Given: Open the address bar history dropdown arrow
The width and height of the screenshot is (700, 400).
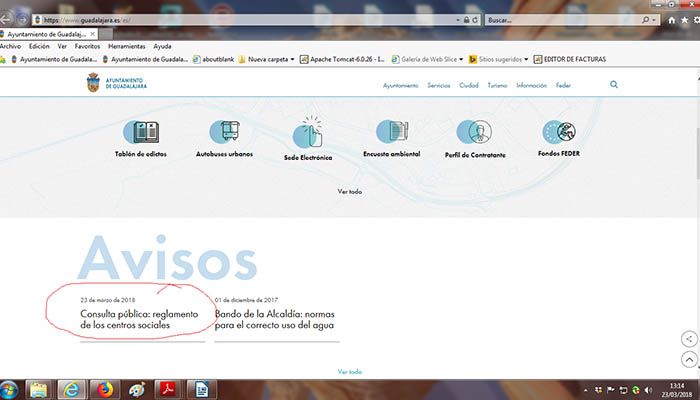Looking at the screenshot, I should coord(458,20).
